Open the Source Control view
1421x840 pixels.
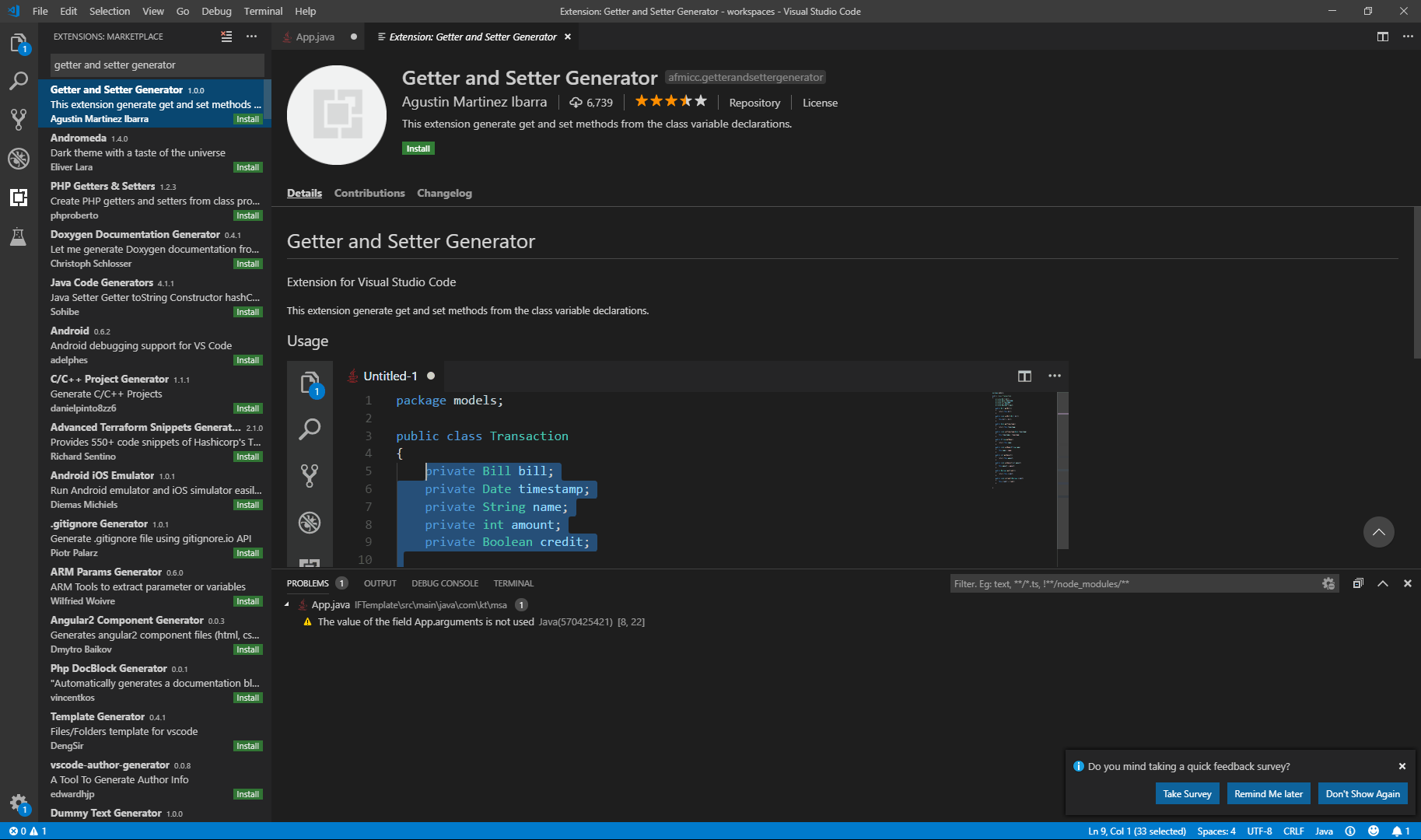click(19, 119)
